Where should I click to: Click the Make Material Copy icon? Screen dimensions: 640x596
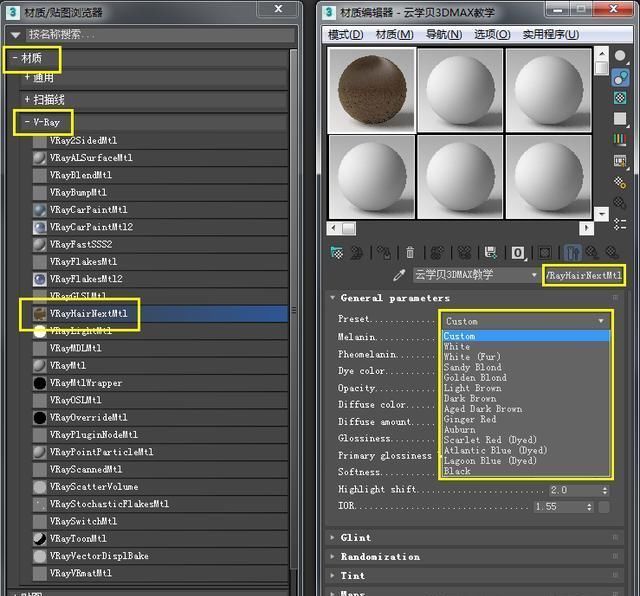(x=437, y=253)
